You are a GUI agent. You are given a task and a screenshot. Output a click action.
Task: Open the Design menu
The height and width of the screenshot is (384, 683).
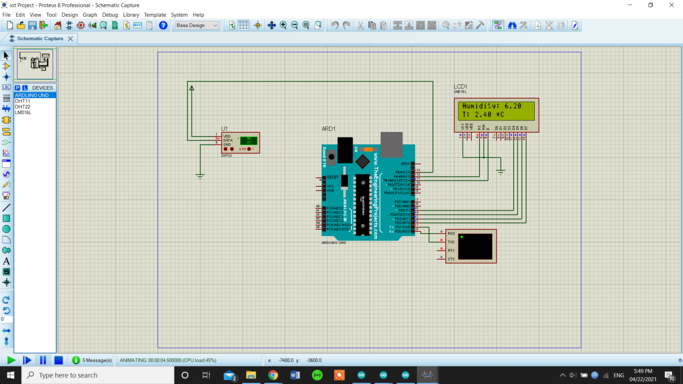point(69,15)
